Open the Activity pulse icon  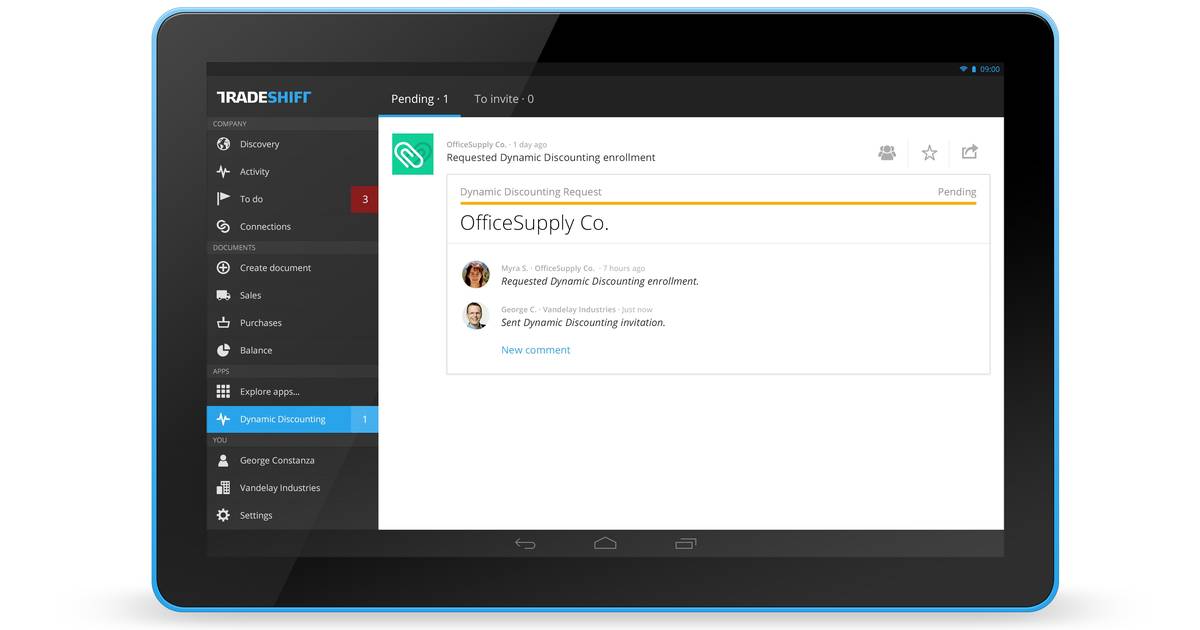223,172
